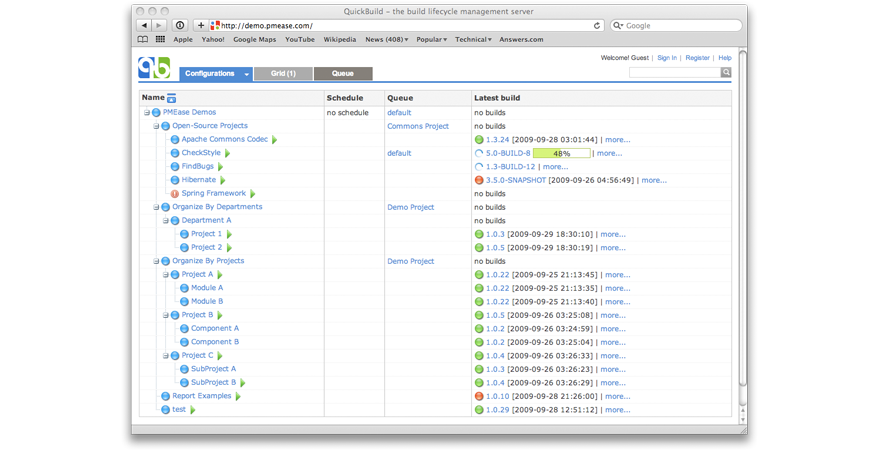Image resolution: width=880 pixels, height=450 pixels.
Task: Open the News (408) bookmarks dropdown
Action: pyautogui.click(x=387, y=39)
